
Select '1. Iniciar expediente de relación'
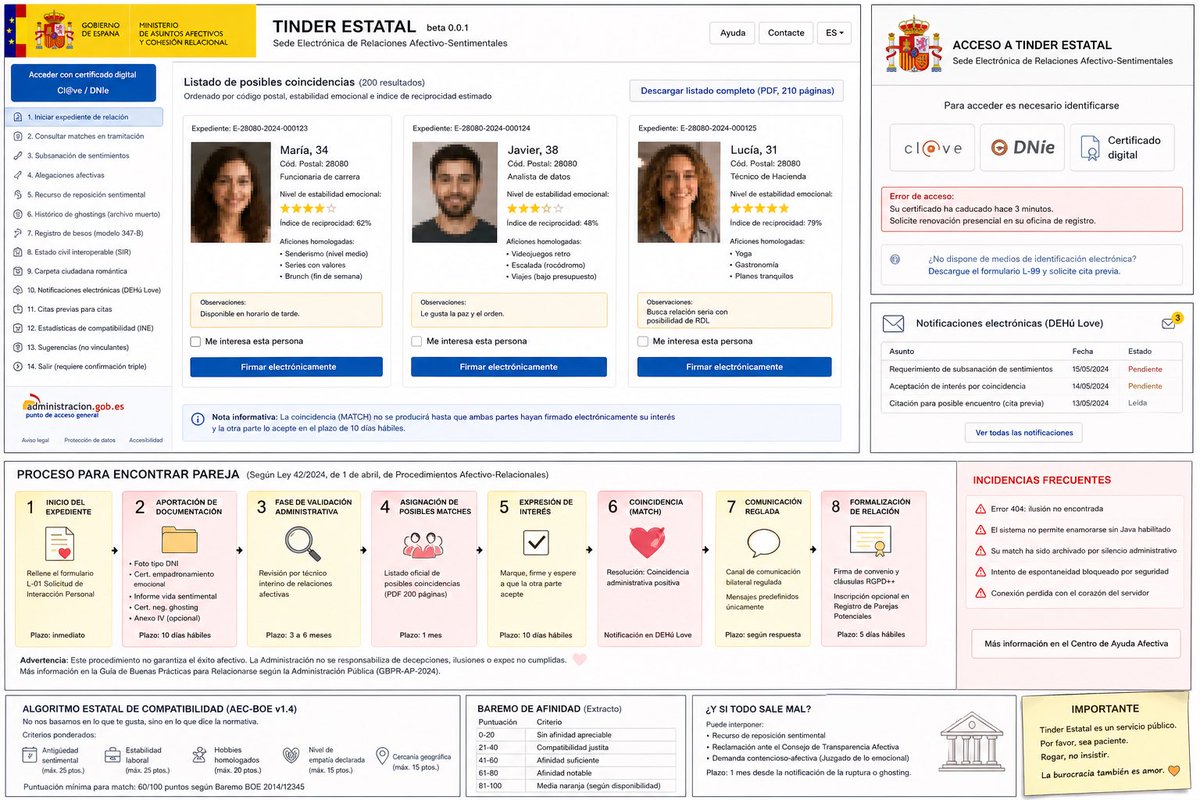(84, 117)
